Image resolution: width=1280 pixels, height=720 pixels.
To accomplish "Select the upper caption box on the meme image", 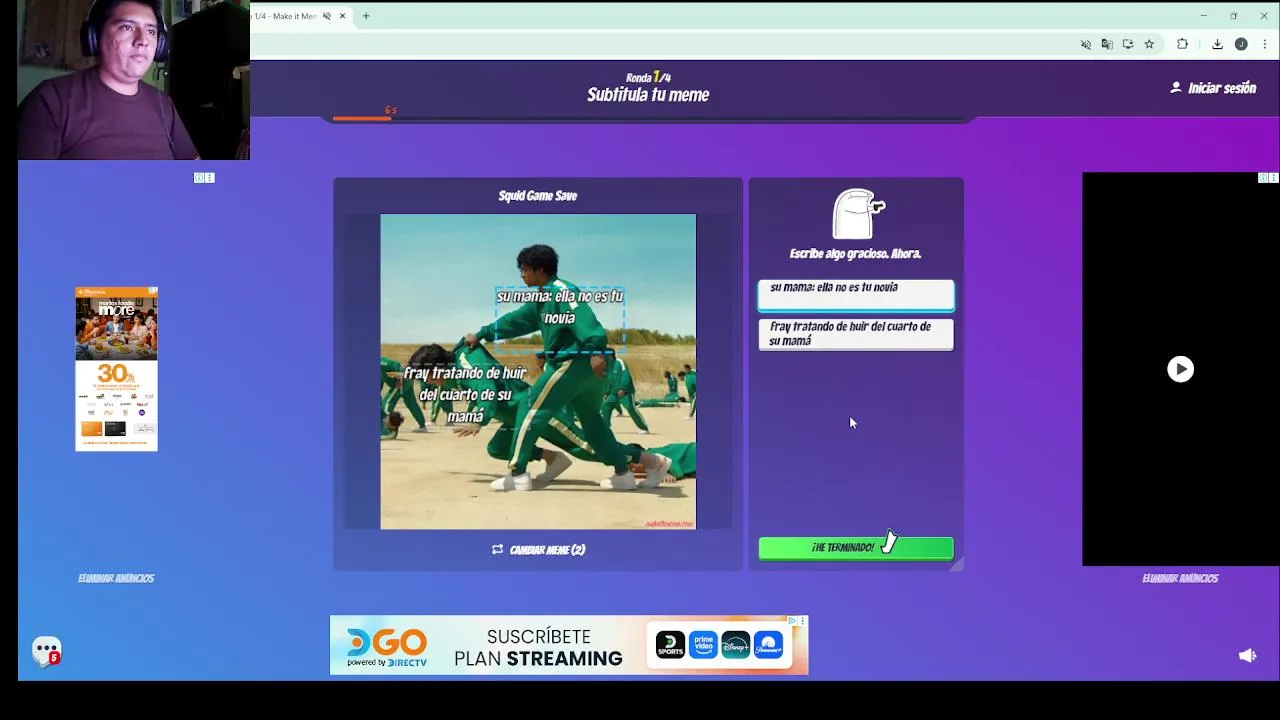I will click(560, 320).
